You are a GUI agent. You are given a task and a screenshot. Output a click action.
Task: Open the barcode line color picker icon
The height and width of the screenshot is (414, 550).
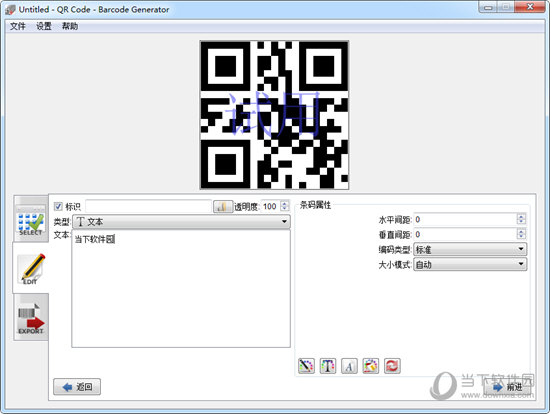tap(306, 366)
